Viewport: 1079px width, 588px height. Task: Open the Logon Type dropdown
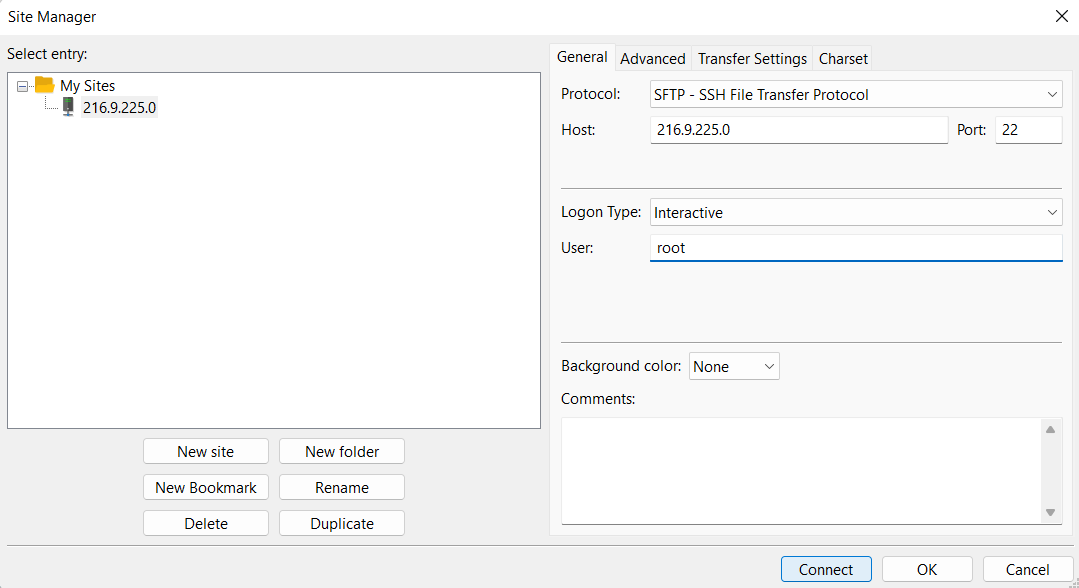(856, 213)
